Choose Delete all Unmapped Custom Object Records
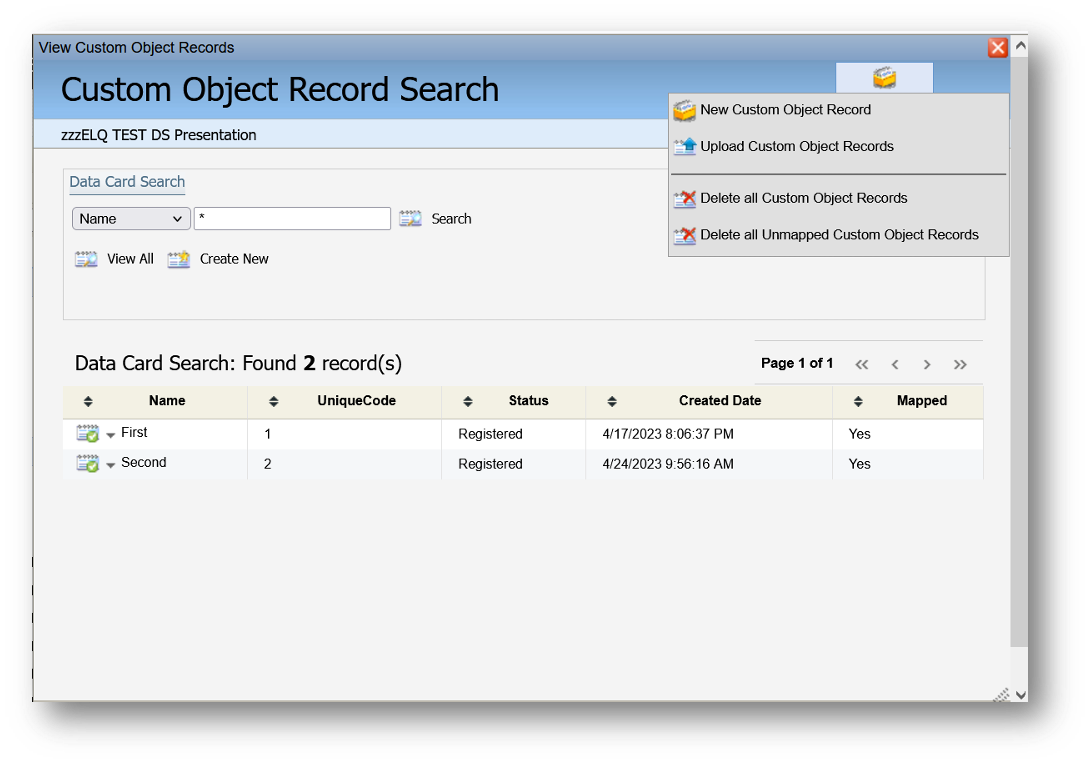1090x764 pixels. click(839, 235)
